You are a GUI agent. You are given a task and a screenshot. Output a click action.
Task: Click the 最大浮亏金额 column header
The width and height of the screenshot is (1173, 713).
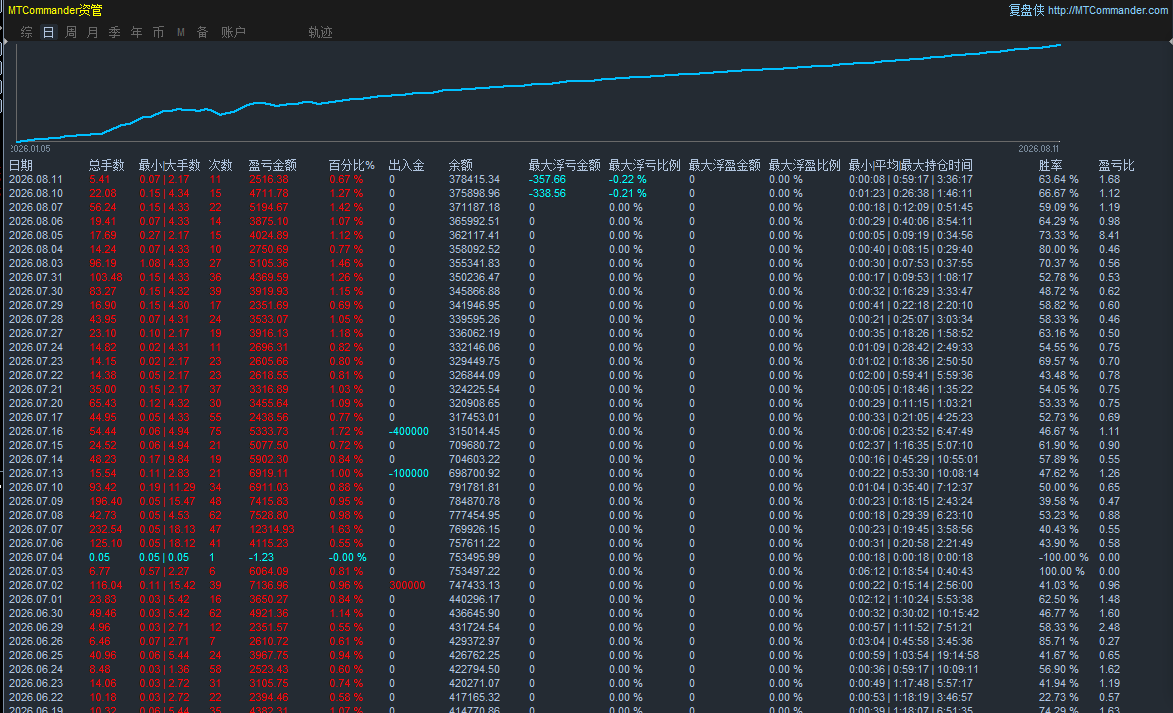(565, 165)
